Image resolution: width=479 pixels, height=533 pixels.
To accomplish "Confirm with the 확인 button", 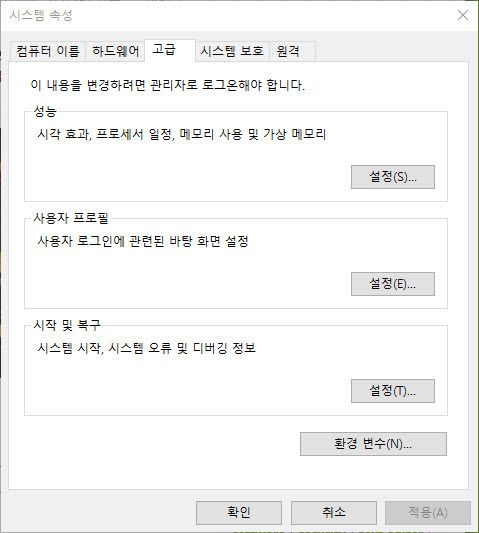I will 239,513.
